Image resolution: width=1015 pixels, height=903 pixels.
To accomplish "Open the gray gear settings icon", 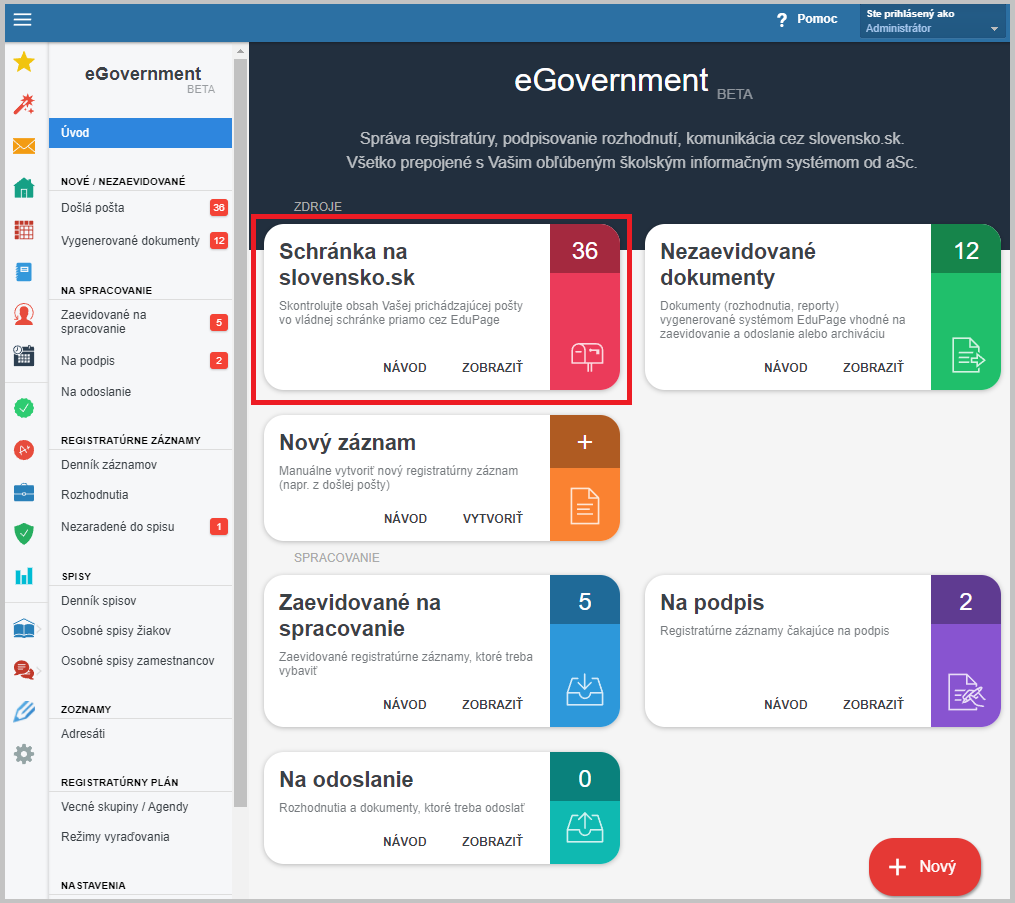I will coord(24,753).
